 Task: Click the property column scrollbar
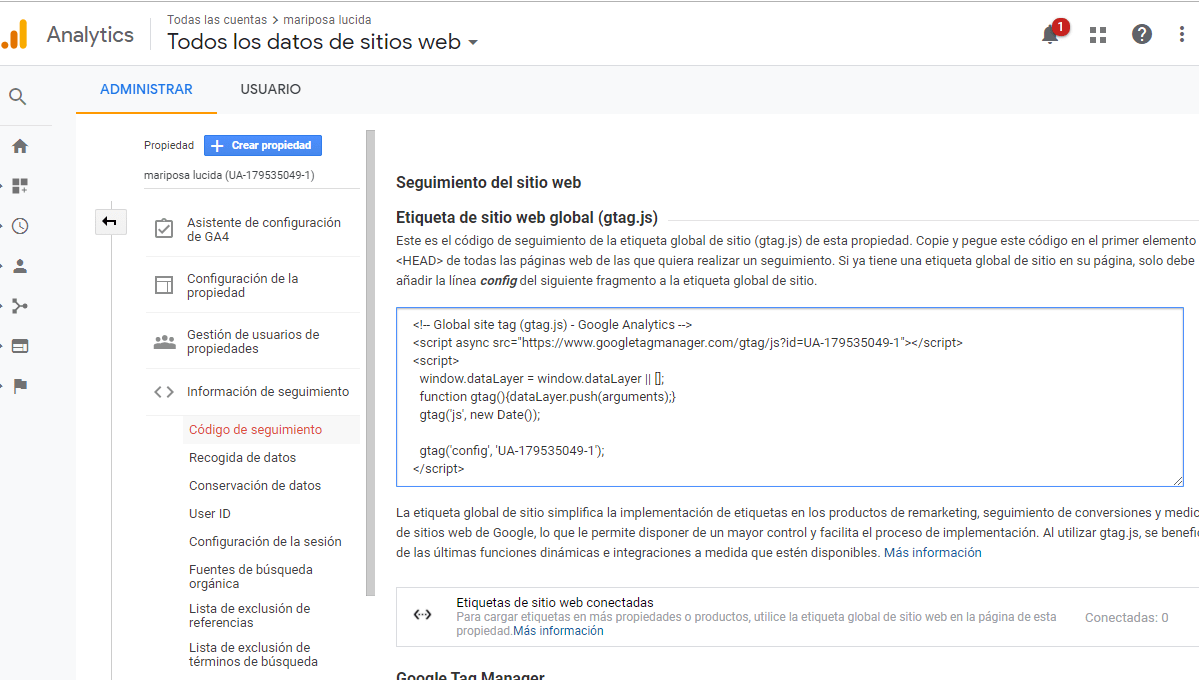tap(371, 363)
